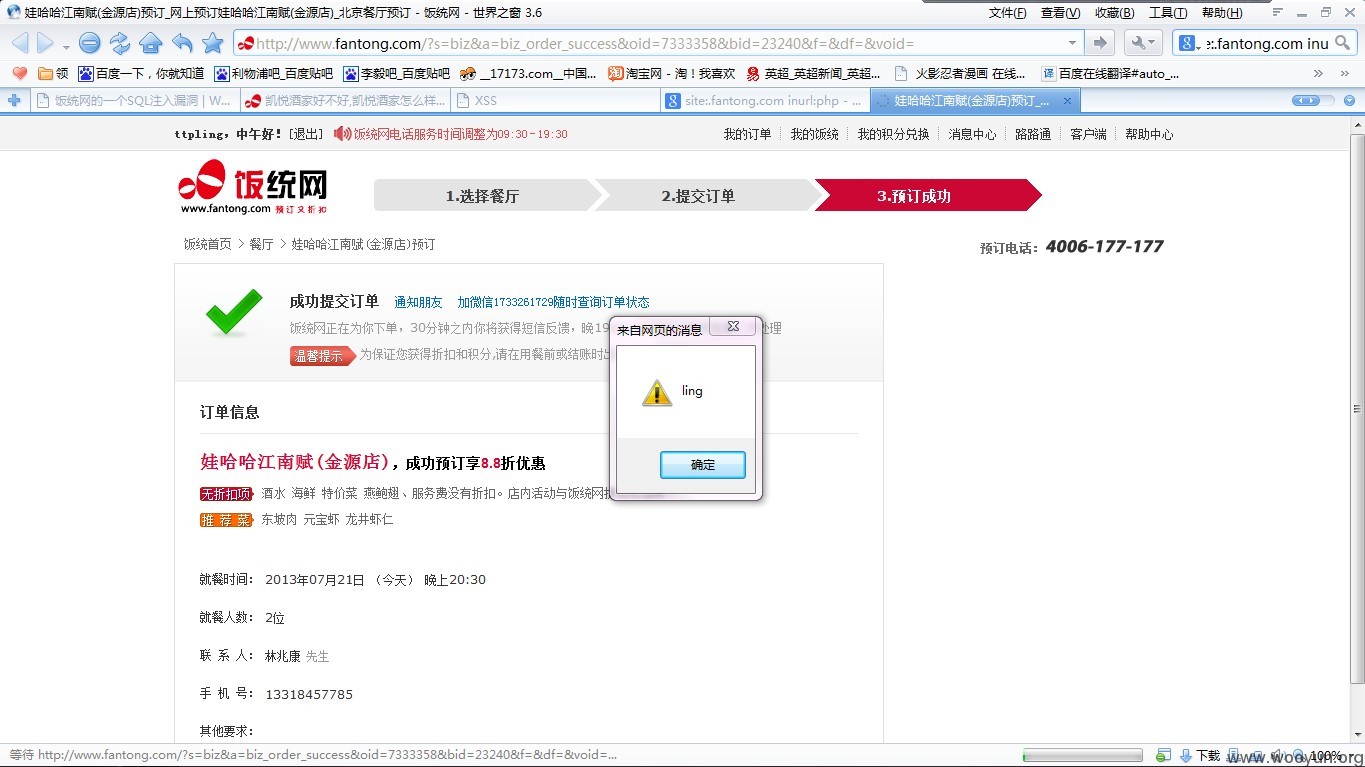Viewport: 1365px width, 767px height.
Task: Open the 利物浦吧_百度贴吧 bookmark
Action: pyautogui.click(x=273, y=73)
